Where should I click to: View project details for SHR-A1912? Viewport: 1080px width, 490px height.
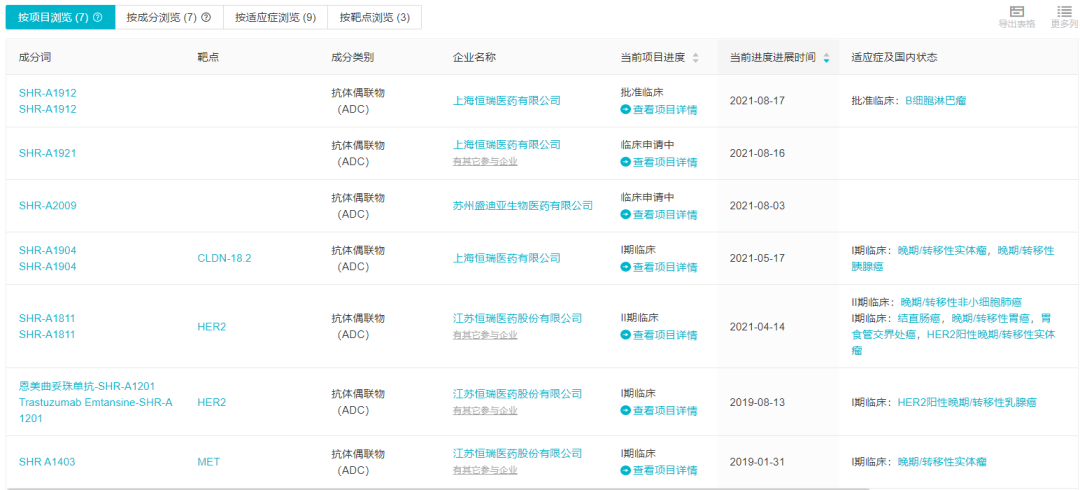click(658, 110)
